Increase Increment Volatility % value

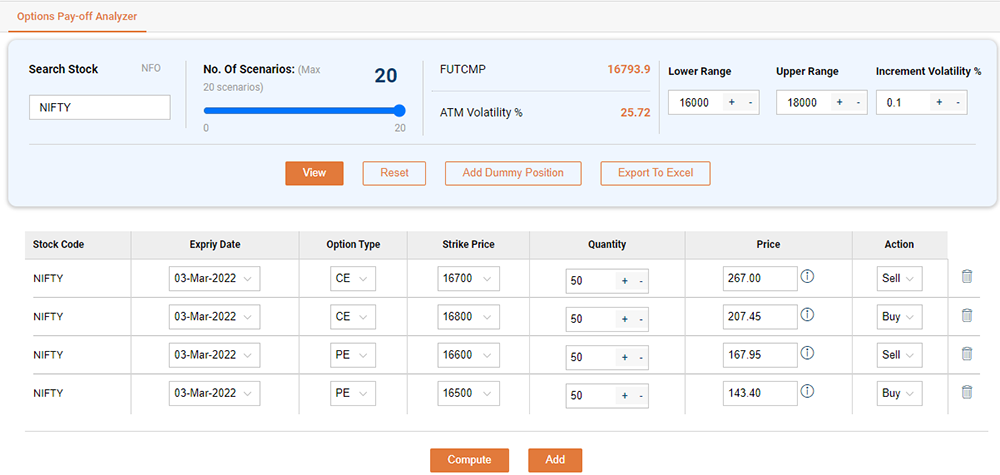coord(938,103)
